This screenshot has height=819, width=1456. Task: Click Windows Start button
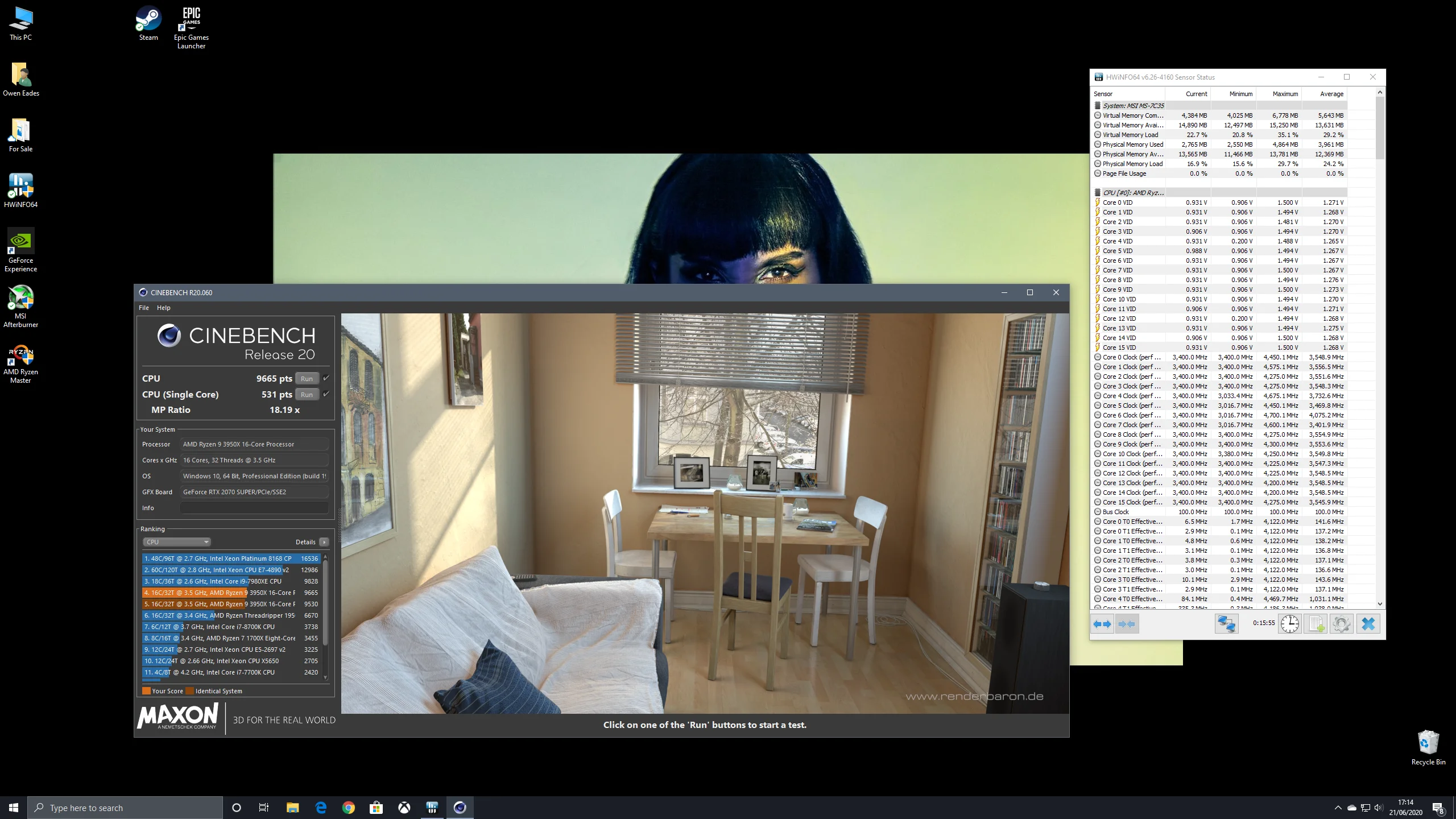click(14, 808)
